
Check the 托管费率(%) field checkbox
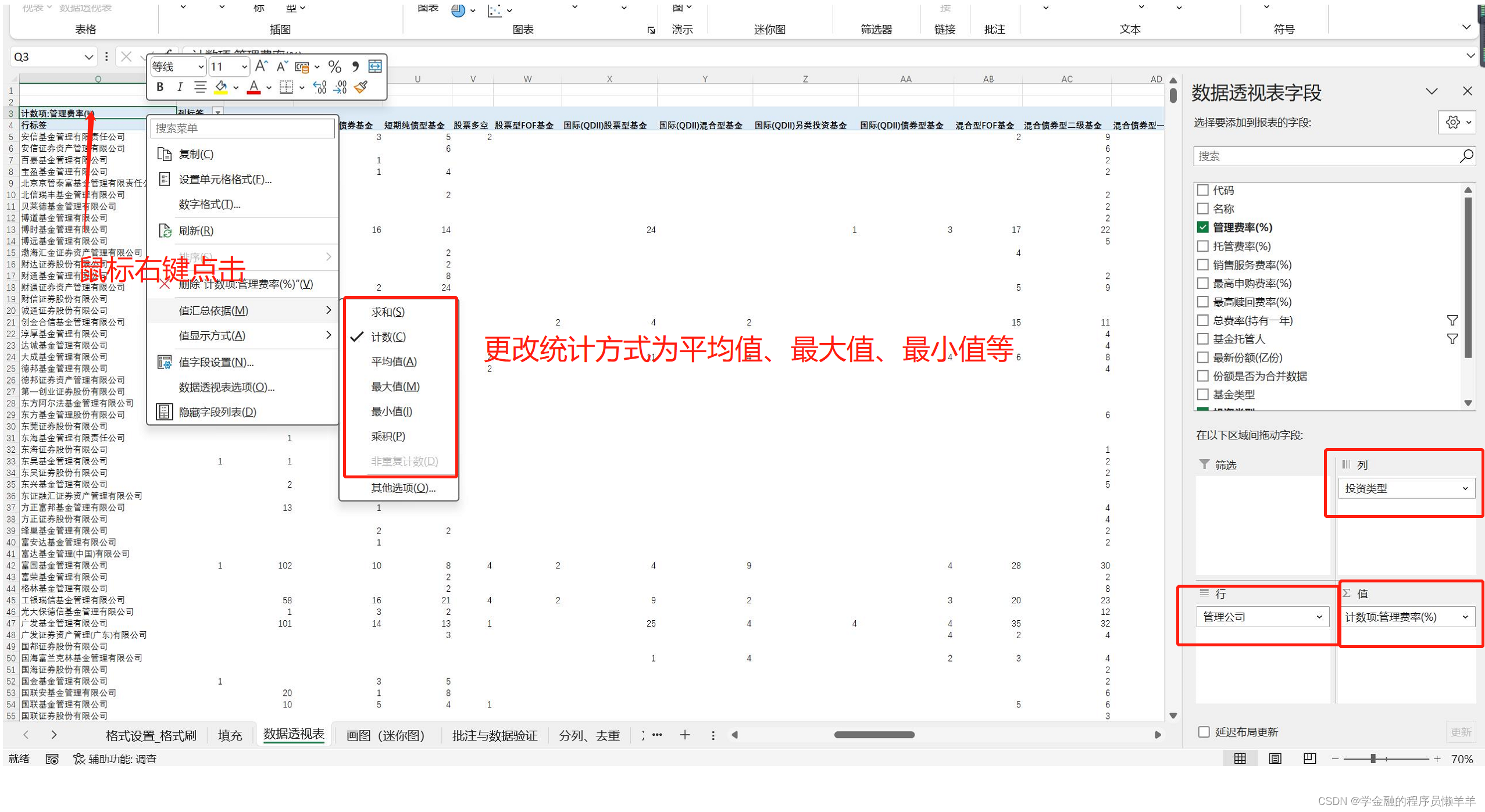pyautogui.click(x=1202, y=246)
